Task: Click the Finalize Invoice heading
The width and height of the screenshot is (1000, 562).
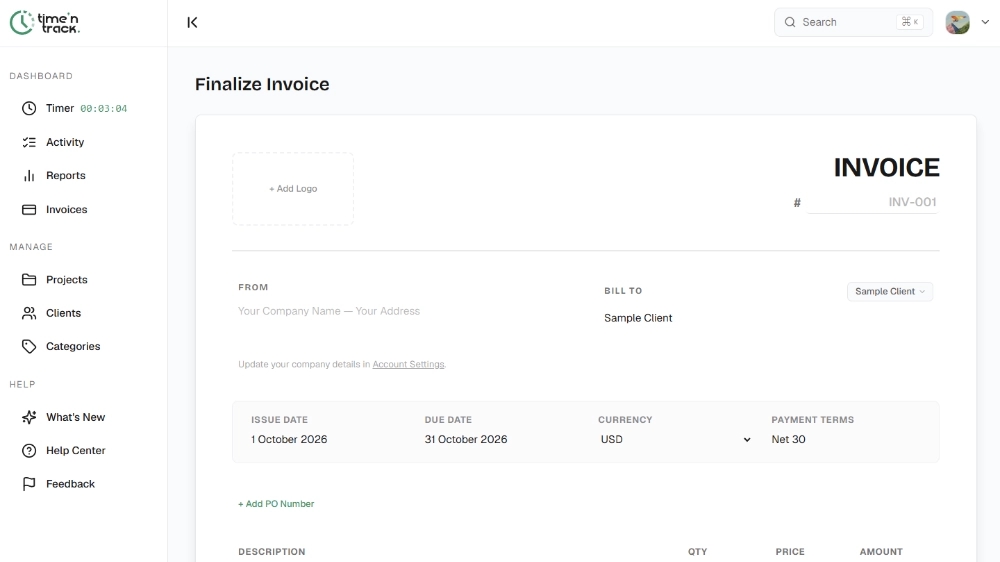Action: (x=262, y=84)
